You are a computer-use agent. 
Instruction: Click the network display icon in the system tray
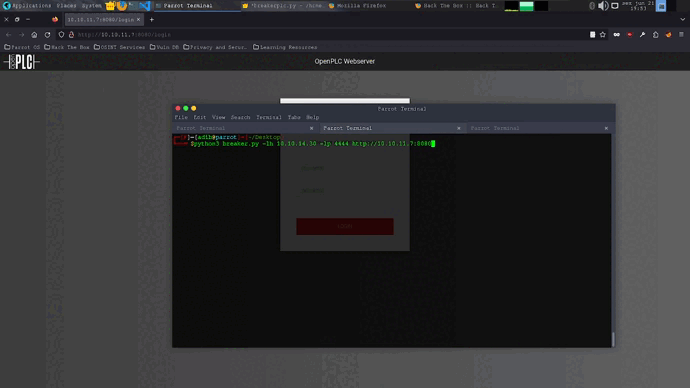tap(615, 6)
